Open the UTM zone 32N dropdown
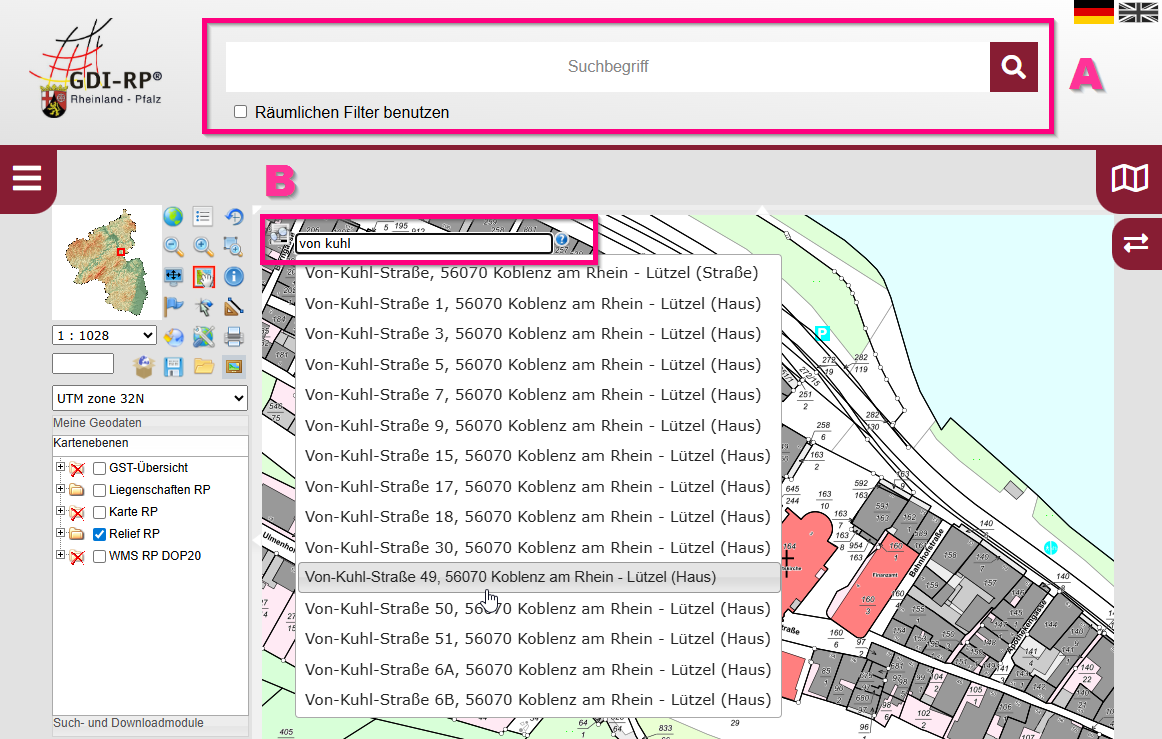This screenshot has height=739, width=1162. click(150, 399)
